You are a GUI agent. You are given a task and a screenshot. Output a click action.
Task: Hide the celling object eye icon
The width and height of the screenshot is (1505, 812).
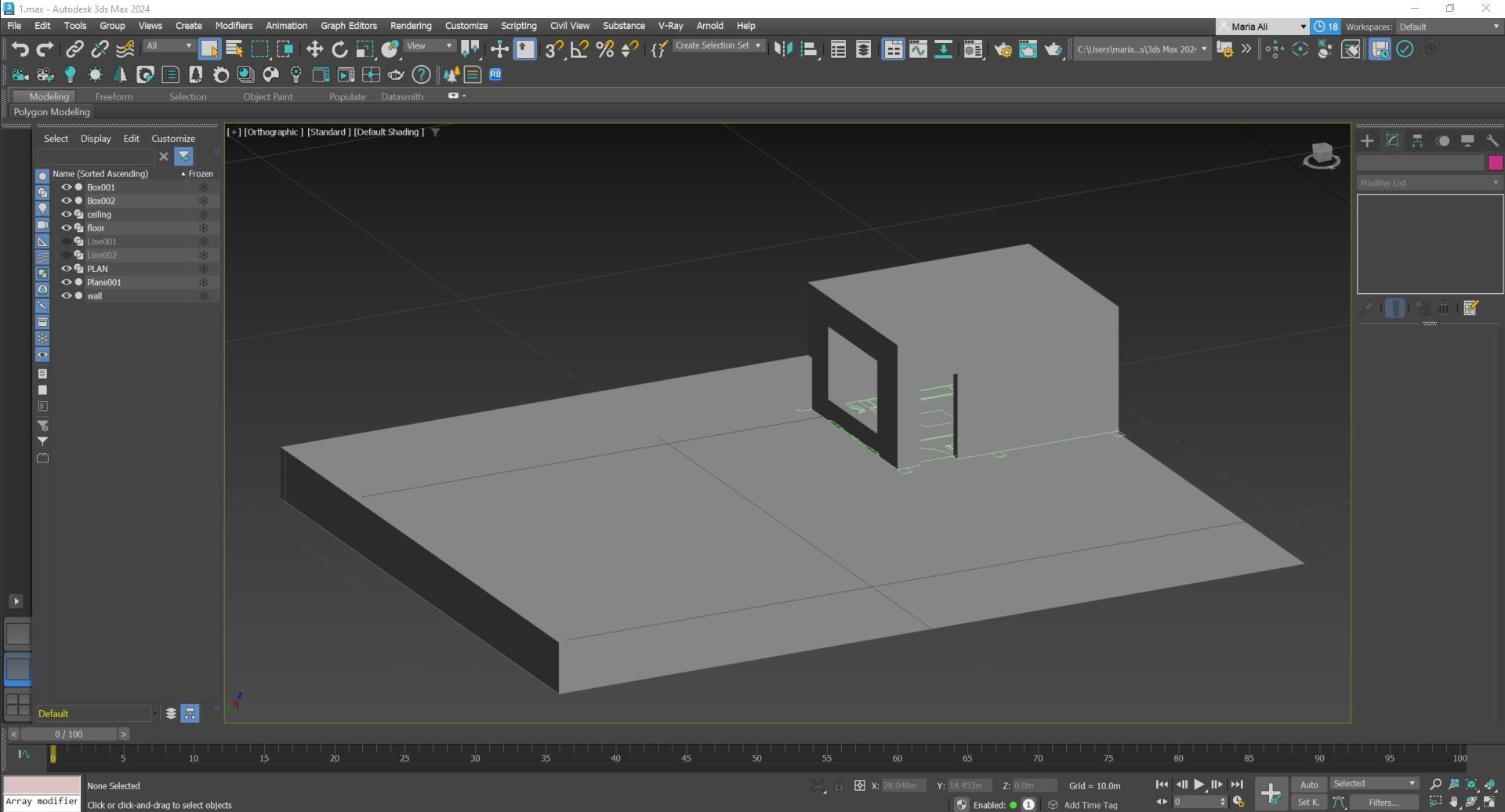coord(67,214)
